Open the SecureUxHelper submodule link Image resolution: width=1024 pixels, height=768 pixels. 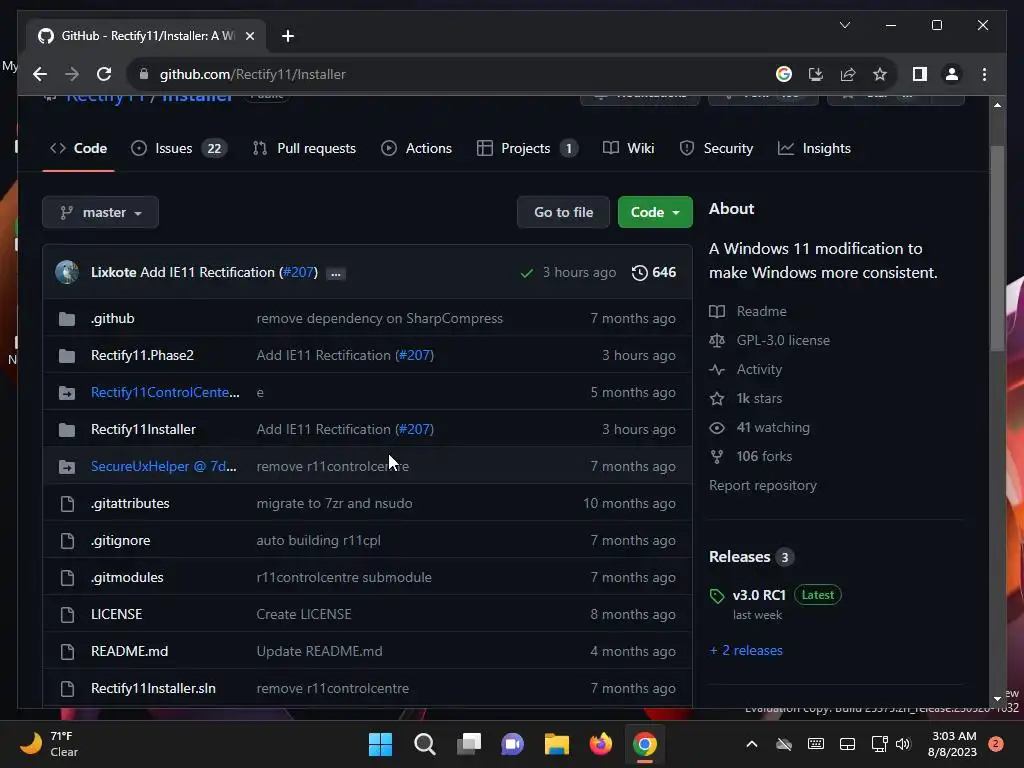coord(163,466)
